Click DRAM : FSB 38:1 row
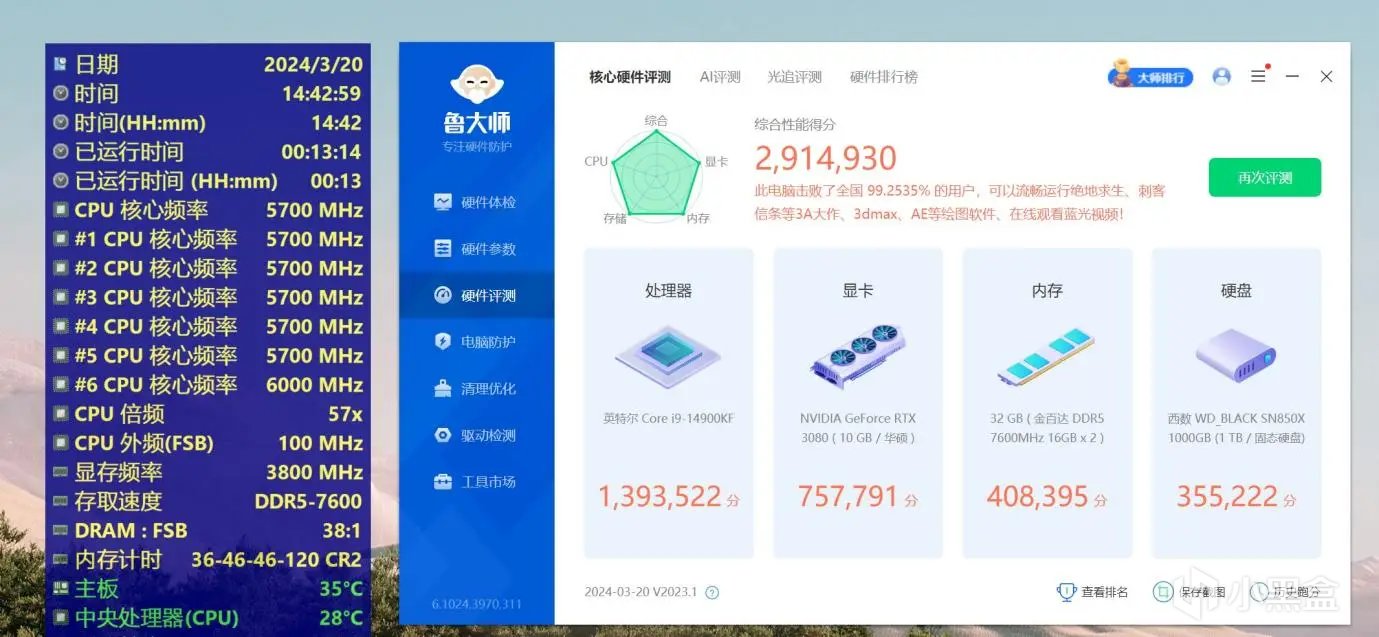 [x=208, y=530]
